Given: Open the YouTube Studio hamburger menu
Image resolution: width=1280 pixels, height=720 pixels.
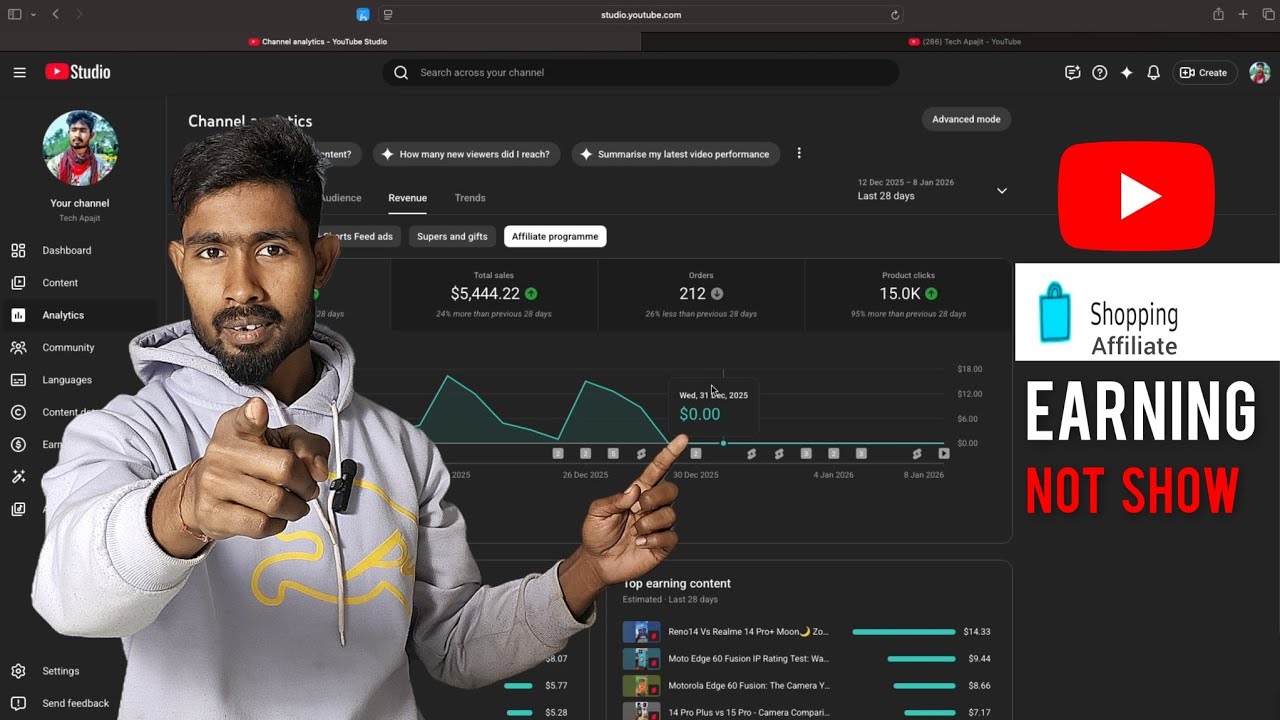Looking at the screenshot, I should point(19,72).
